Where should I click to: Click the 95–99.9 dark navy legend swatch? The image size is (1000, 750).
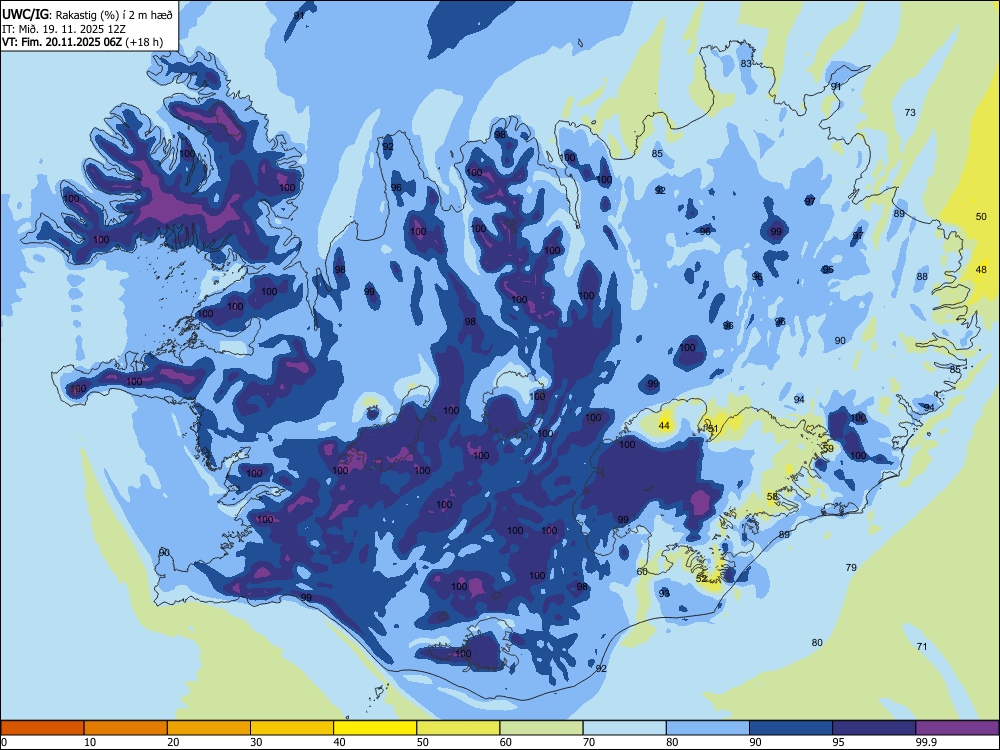point(874,728)
